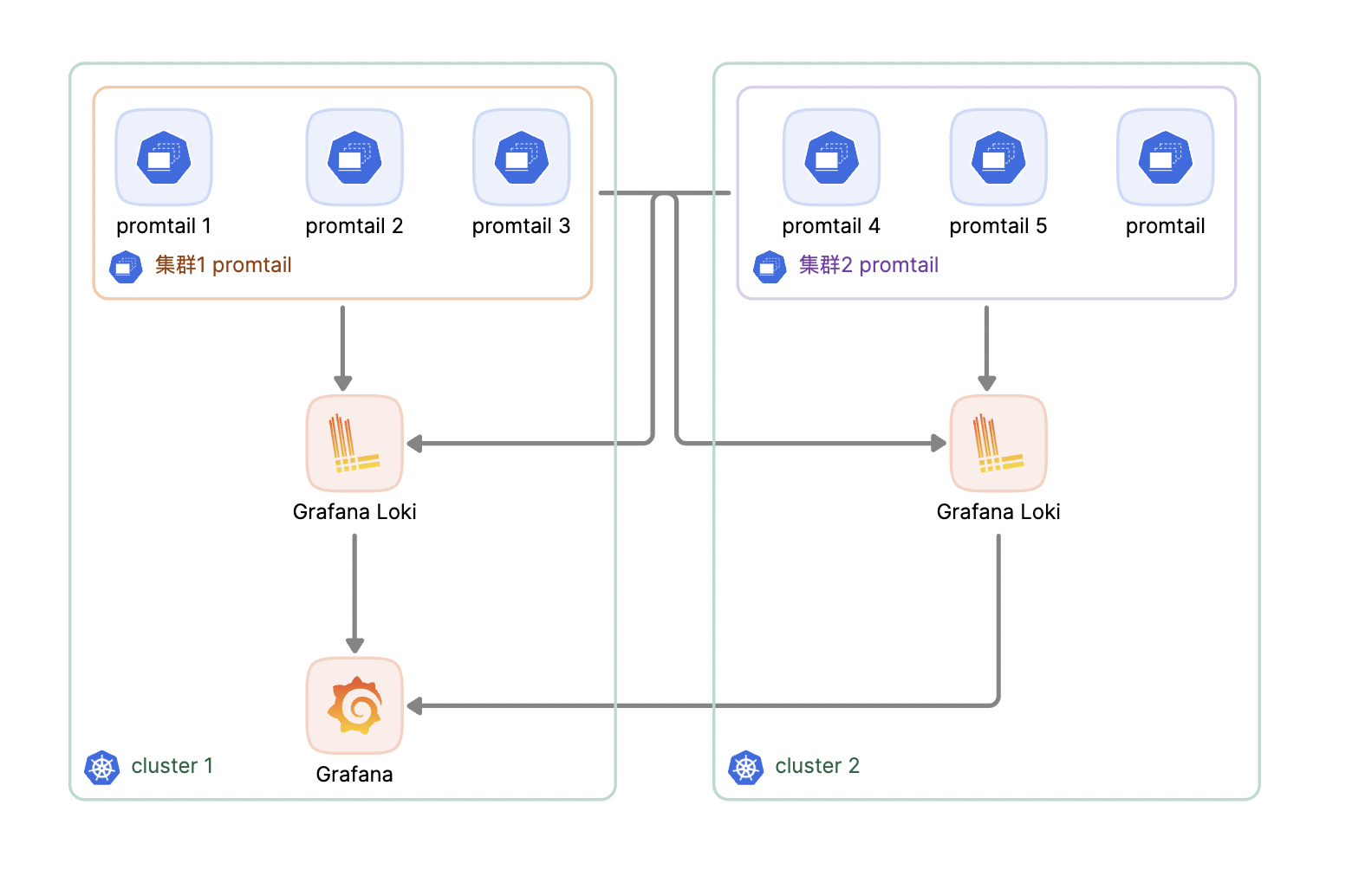The image size is (1352, 896).
Task: Click the promtail 1 pod icon
Action: pyautogui.click(x=164, y=157)
